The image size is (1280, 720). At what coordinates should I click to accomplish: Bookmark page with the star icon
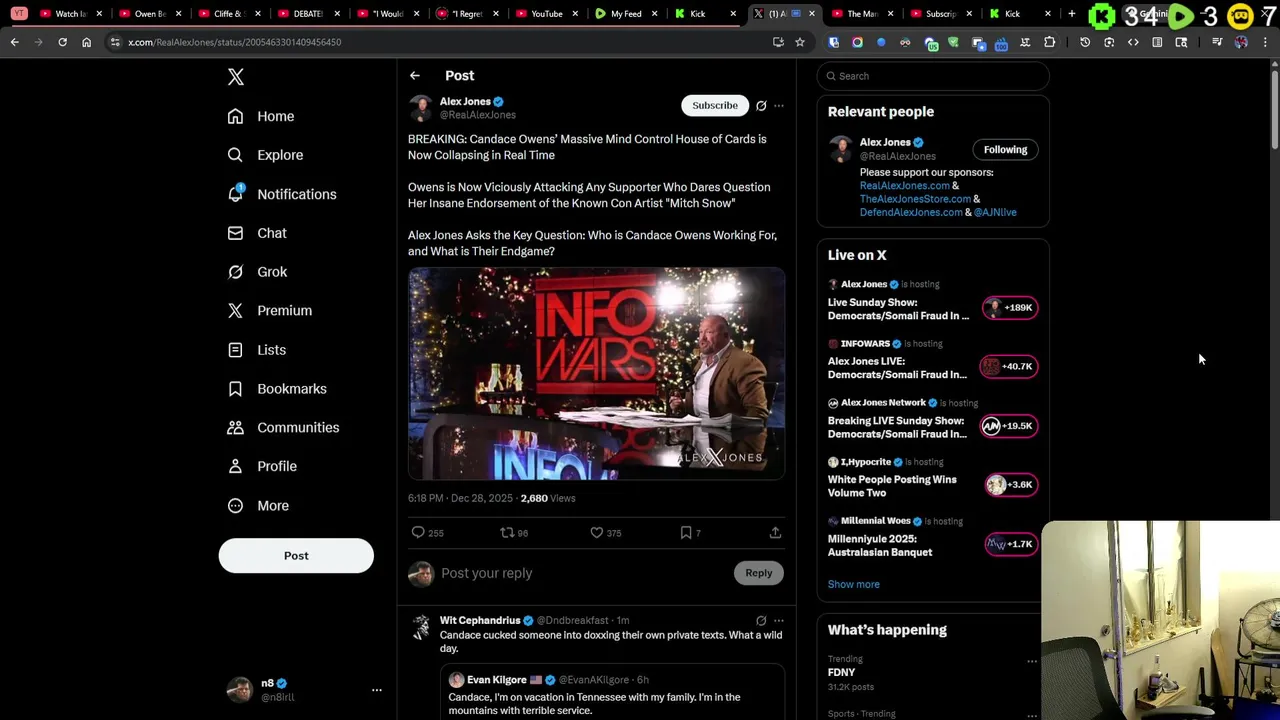pos(800,42)
